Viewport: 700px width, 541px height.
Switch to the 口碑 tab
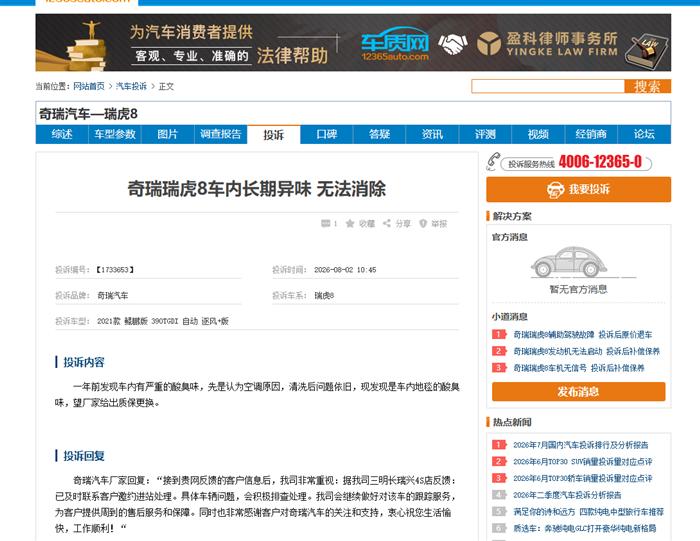pyautogui.click(x=326, y=134)
